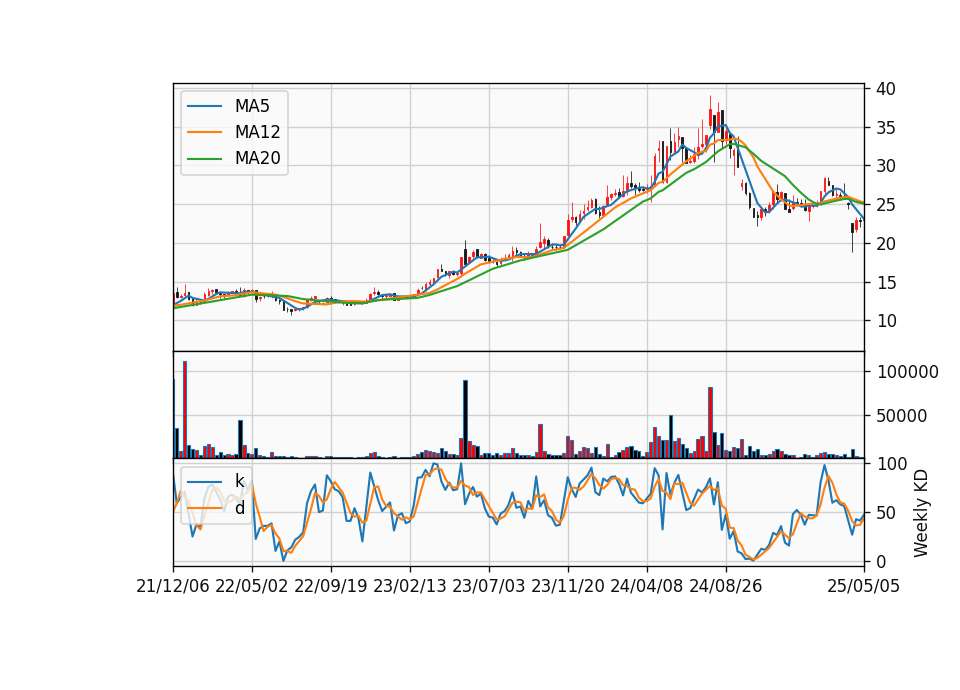Click the price axis value 15
This screenshot has width=960, height=690.
pyautogui.click(x=886, y=283)
